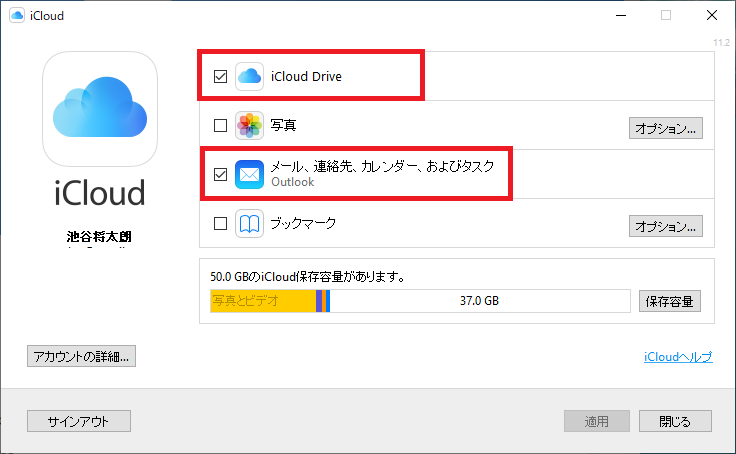Viewport: 736px width, 454px height.
Task: Click the yellow 写真とビデオ storage segment
Action: pyautogui.click(x=263, y=301)
